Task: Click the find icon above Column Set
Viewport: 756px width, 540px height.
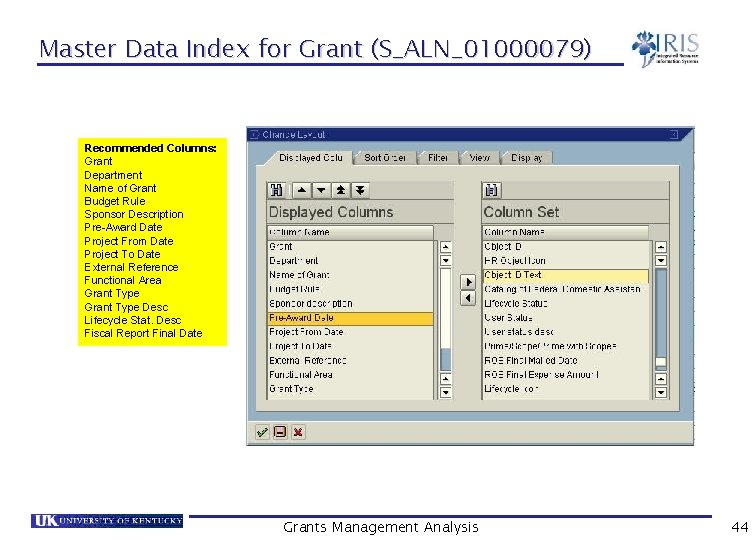Action: [492, 190]
